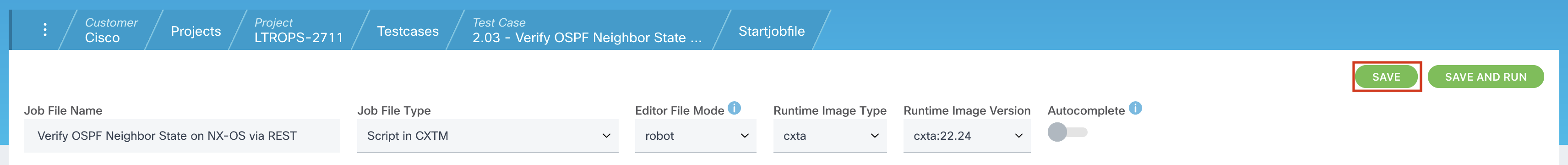Screen dimensions: 1568x165
Task: Click the Editor File Mode chevron arrow
Action: pos(745,136)
